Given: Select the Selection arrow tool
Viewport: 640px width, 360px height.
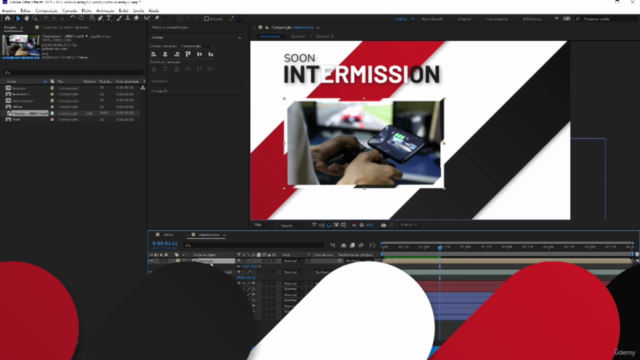Looking at the screenshot, I should pos(18,18).
